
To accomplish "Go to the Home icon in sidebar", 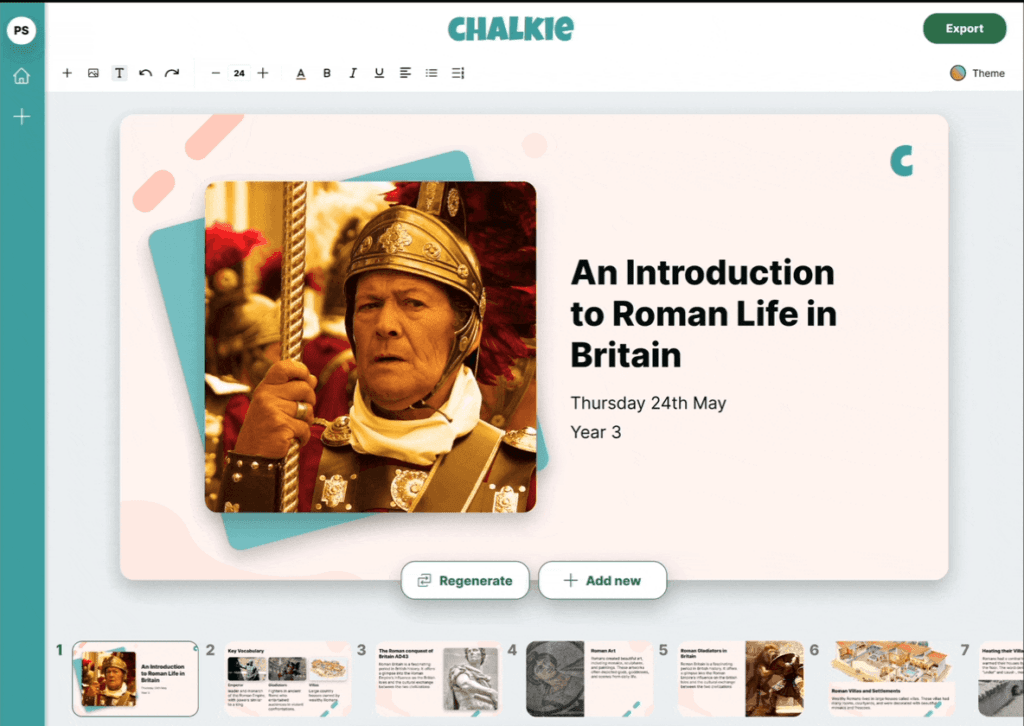I will [x=22, y=76].
